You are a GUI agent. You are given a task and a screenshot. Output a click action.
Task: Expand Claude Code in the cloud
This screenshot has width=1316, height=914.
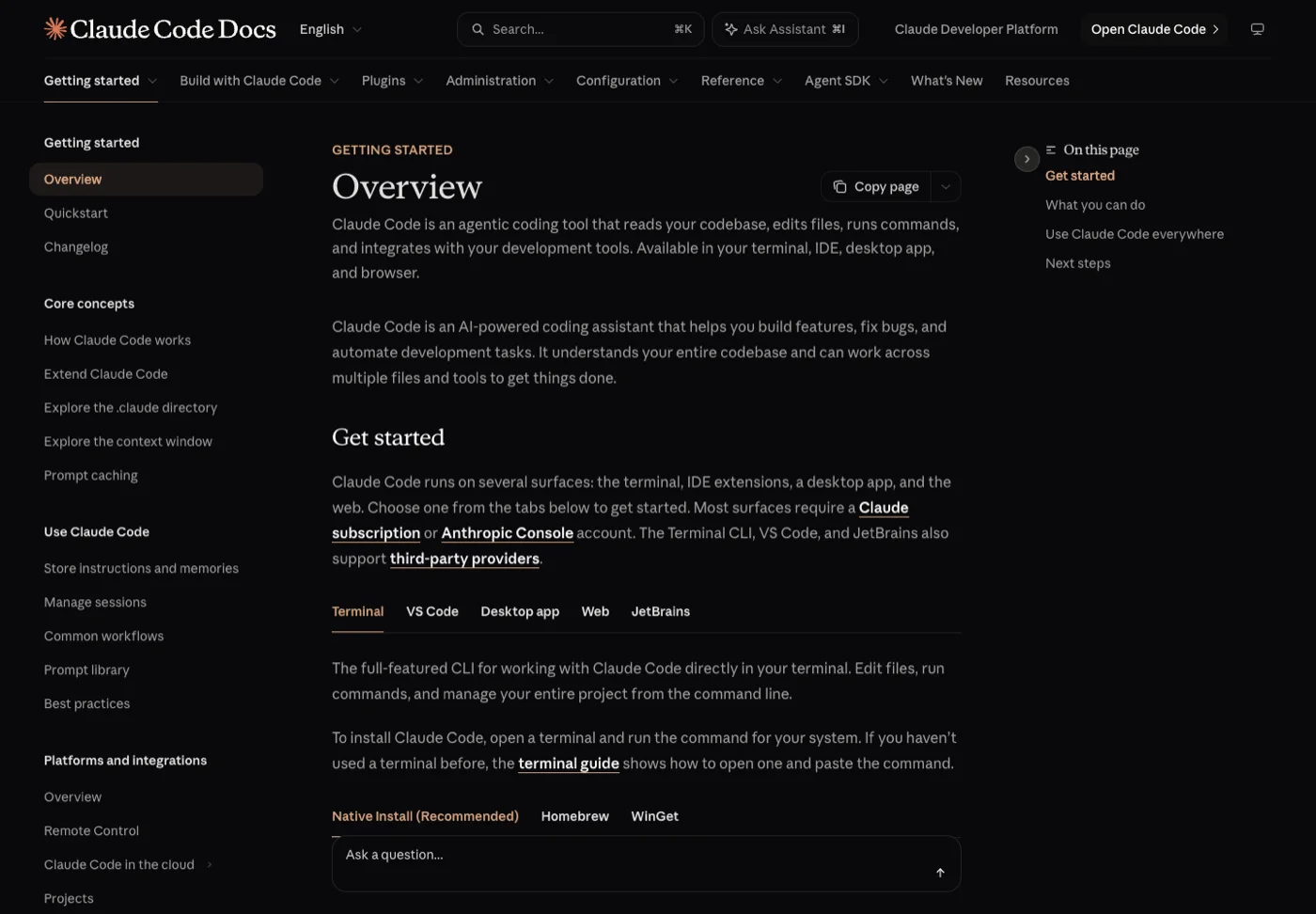[x=209, y=864]
